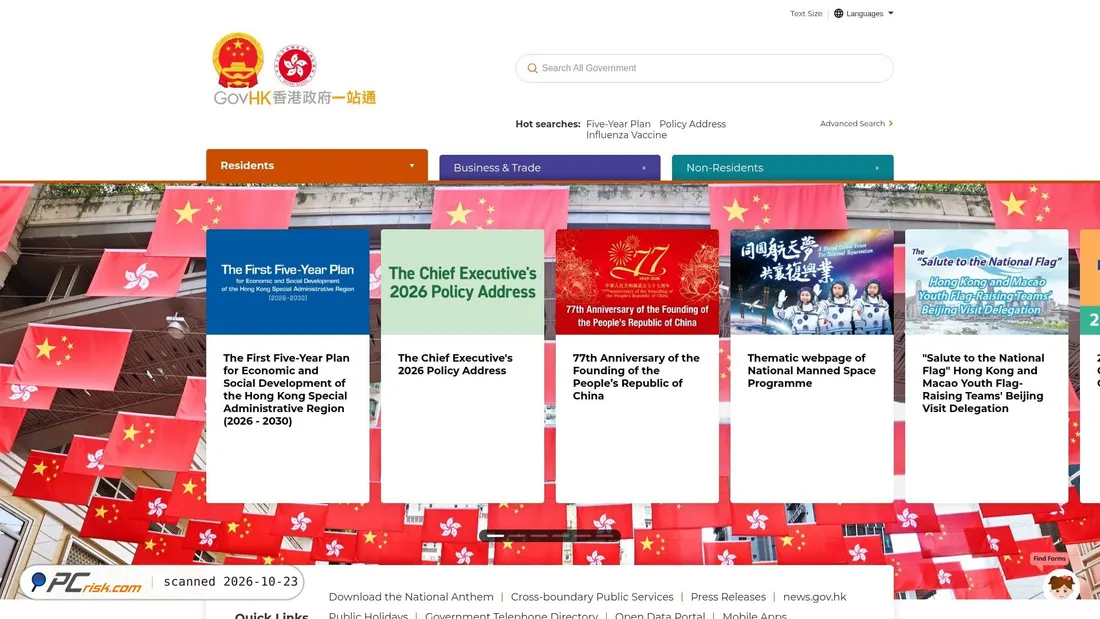Viewport: 1100px width, 619px height.
Task: Select the first carousel slide indicator
Action: [495, 535]
